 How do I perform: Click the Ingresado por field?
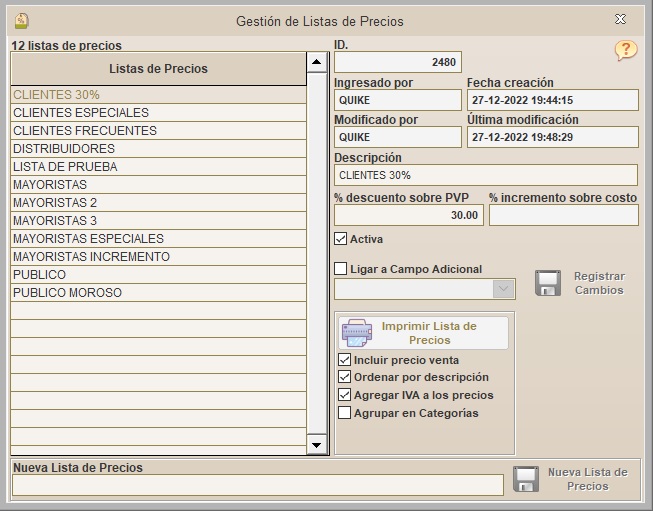click(398, 100)
